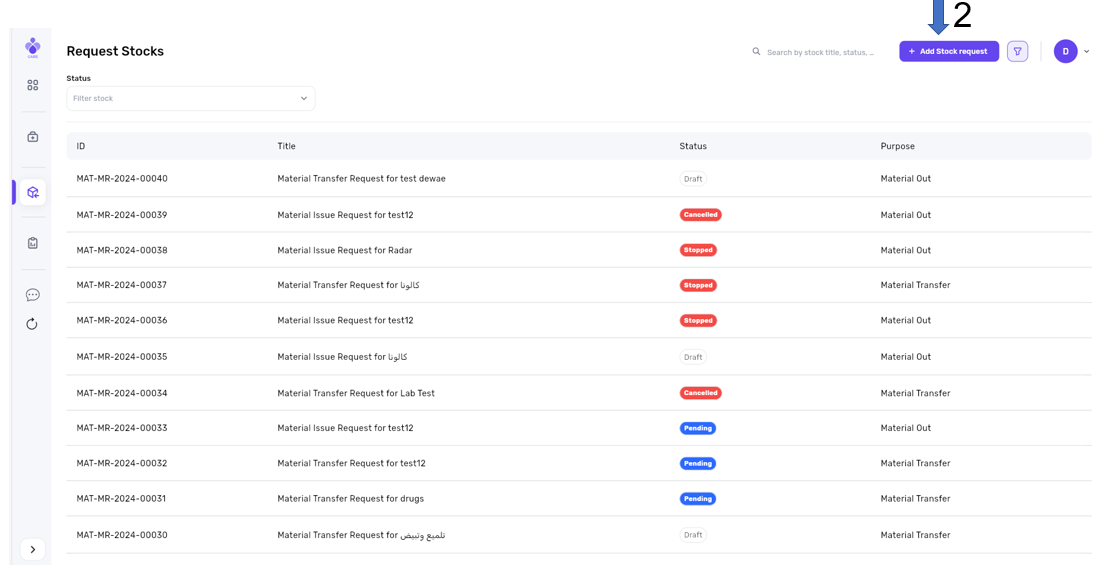Expand the user menu chevron beside avatar
The height and width of the screenshot is (565, 1111).
click(1087, 51)
